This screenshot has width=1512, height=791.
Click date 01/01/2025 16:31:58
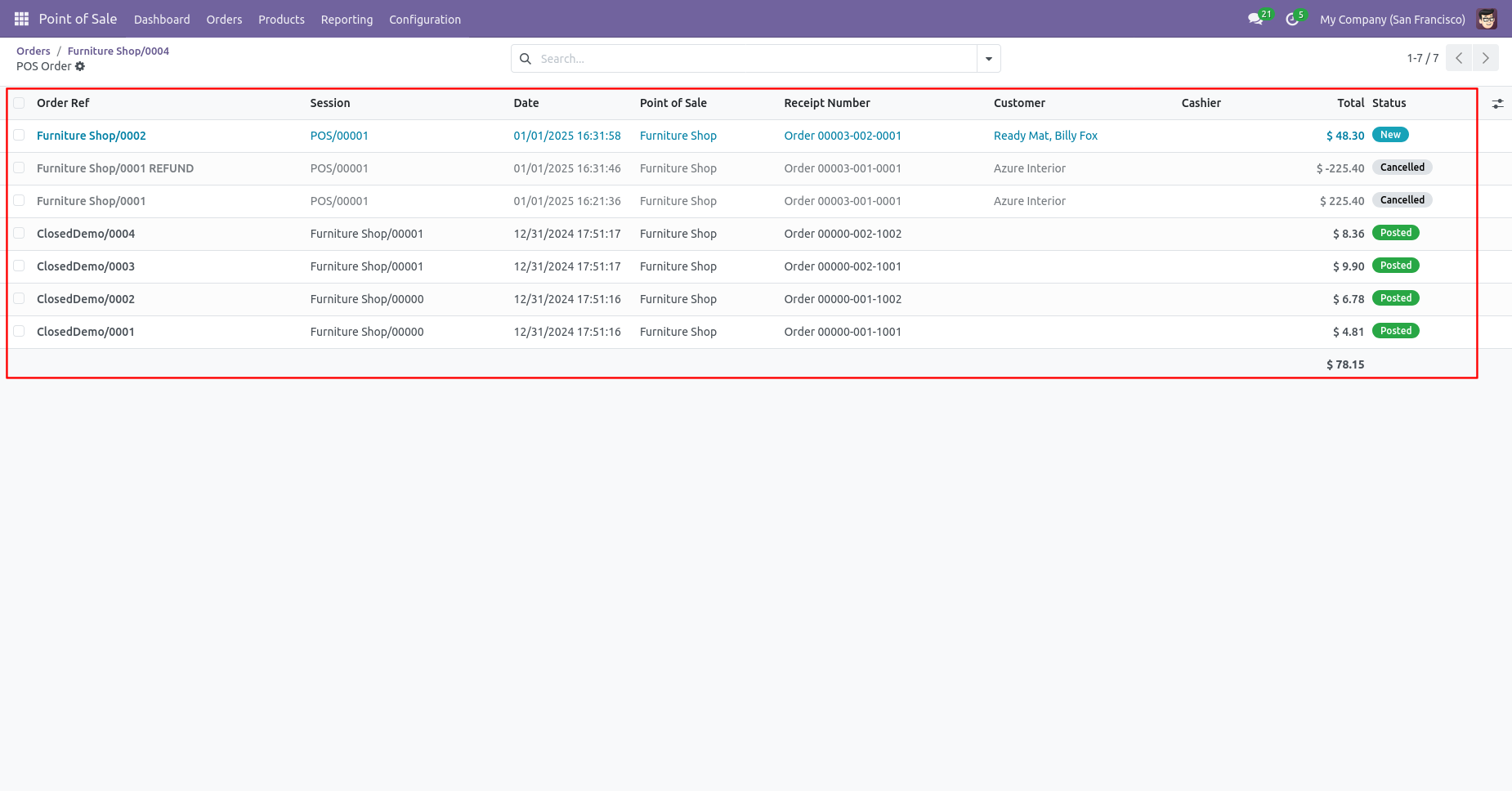pyautogui.click(x=567, y=136)
